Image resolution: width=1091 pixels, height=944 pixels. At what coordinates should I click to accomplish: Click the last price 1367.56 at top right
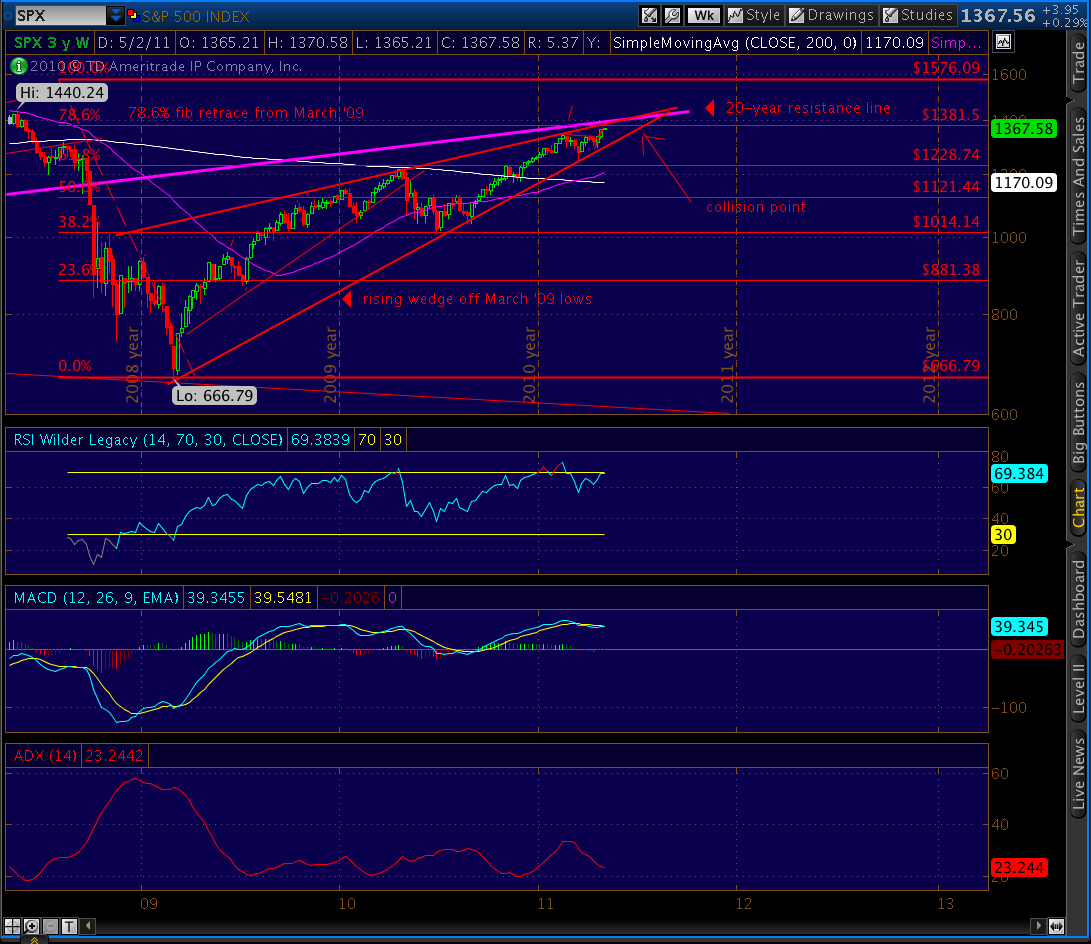tap(998, 15)
